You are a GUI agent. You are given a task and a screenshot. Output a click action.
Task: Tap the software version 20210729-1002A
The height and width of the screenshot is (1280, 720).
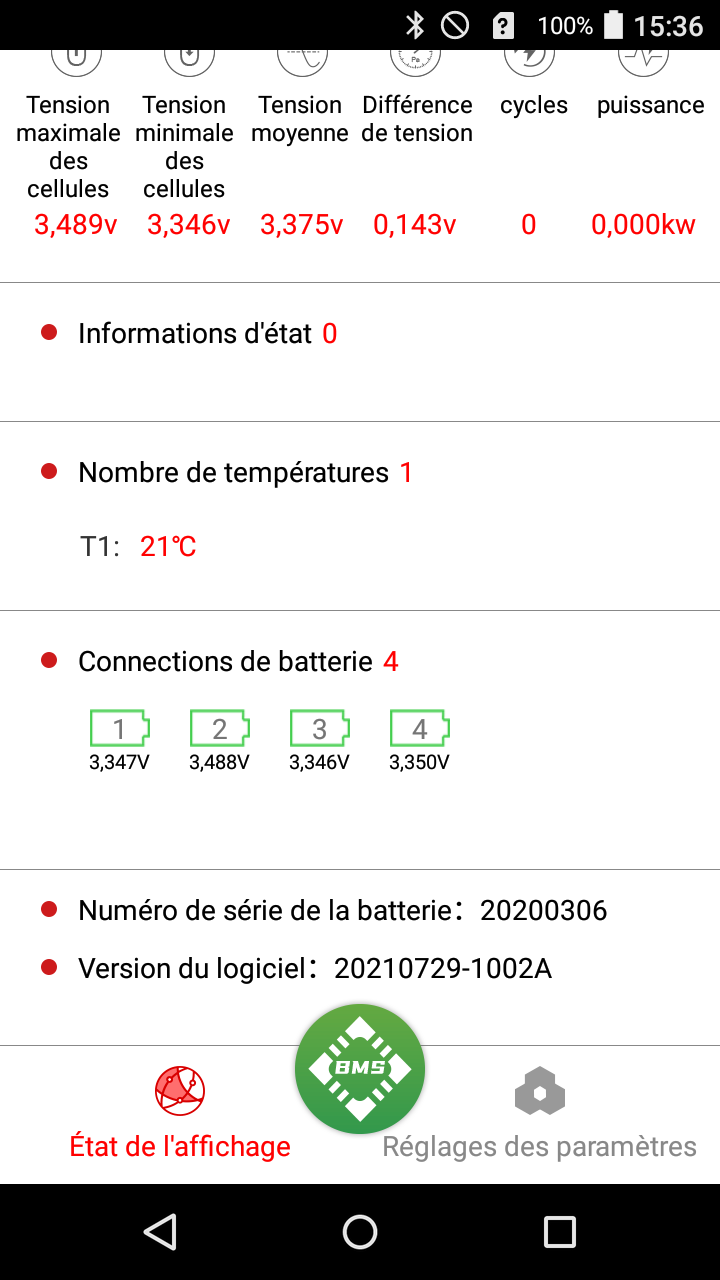coord(443,968)
